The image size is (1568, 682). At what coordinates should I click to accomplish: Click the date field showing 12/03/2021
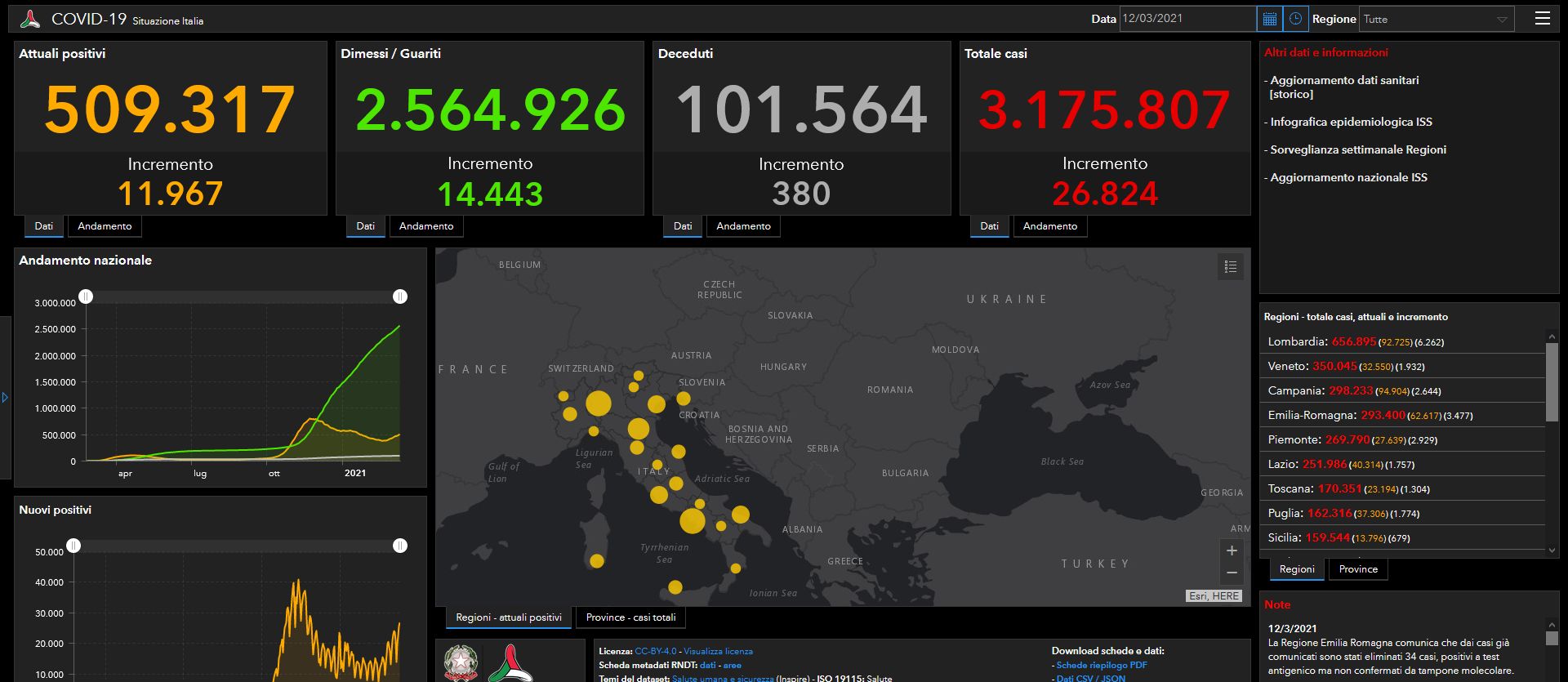click(1188, 19)
